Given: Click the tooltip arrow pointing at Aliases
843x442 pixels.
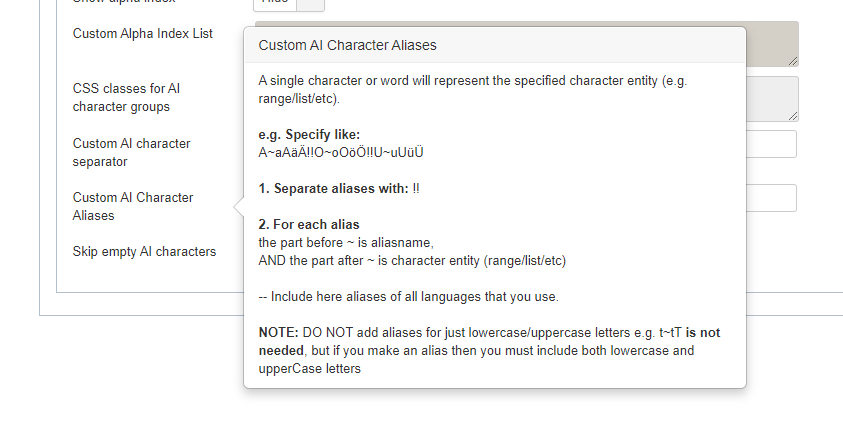Looking at the screenshot, I should [x=239, y=206].
